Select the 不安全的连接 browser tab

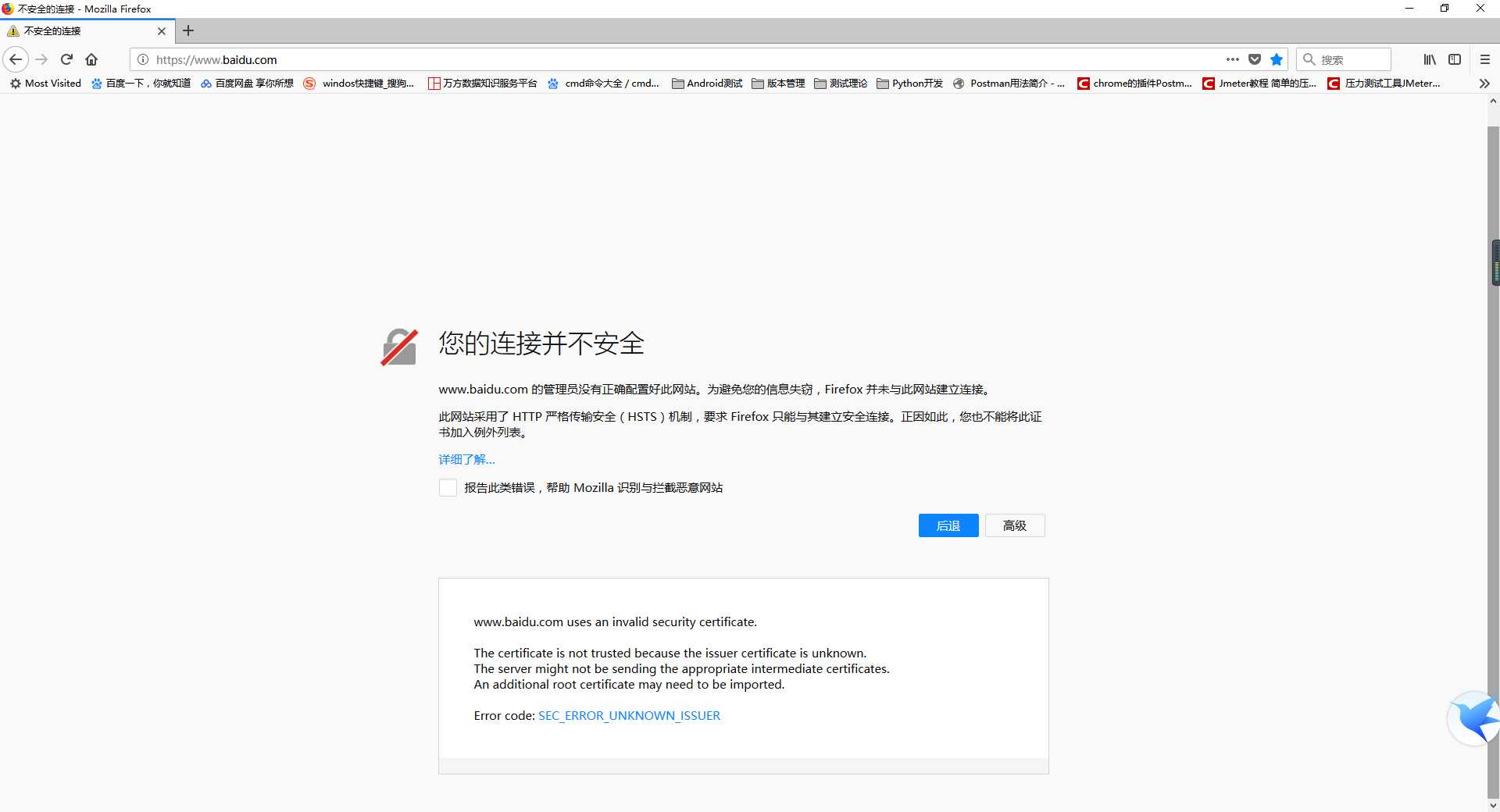click(x=78, y=31)
